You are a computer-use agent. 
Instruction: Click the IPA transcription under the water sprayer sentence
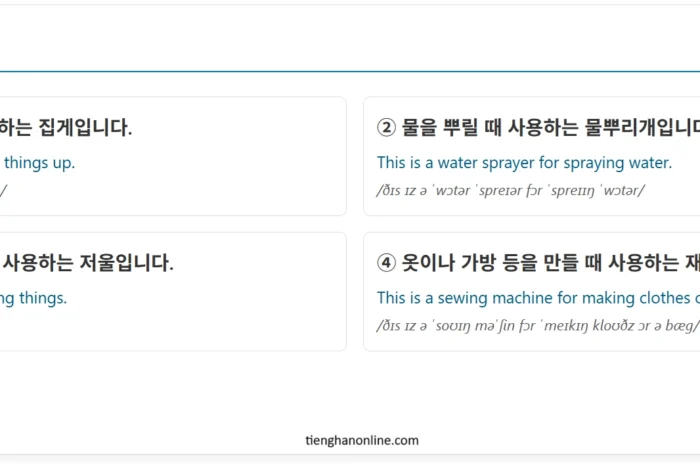click(x=510, y=190)
